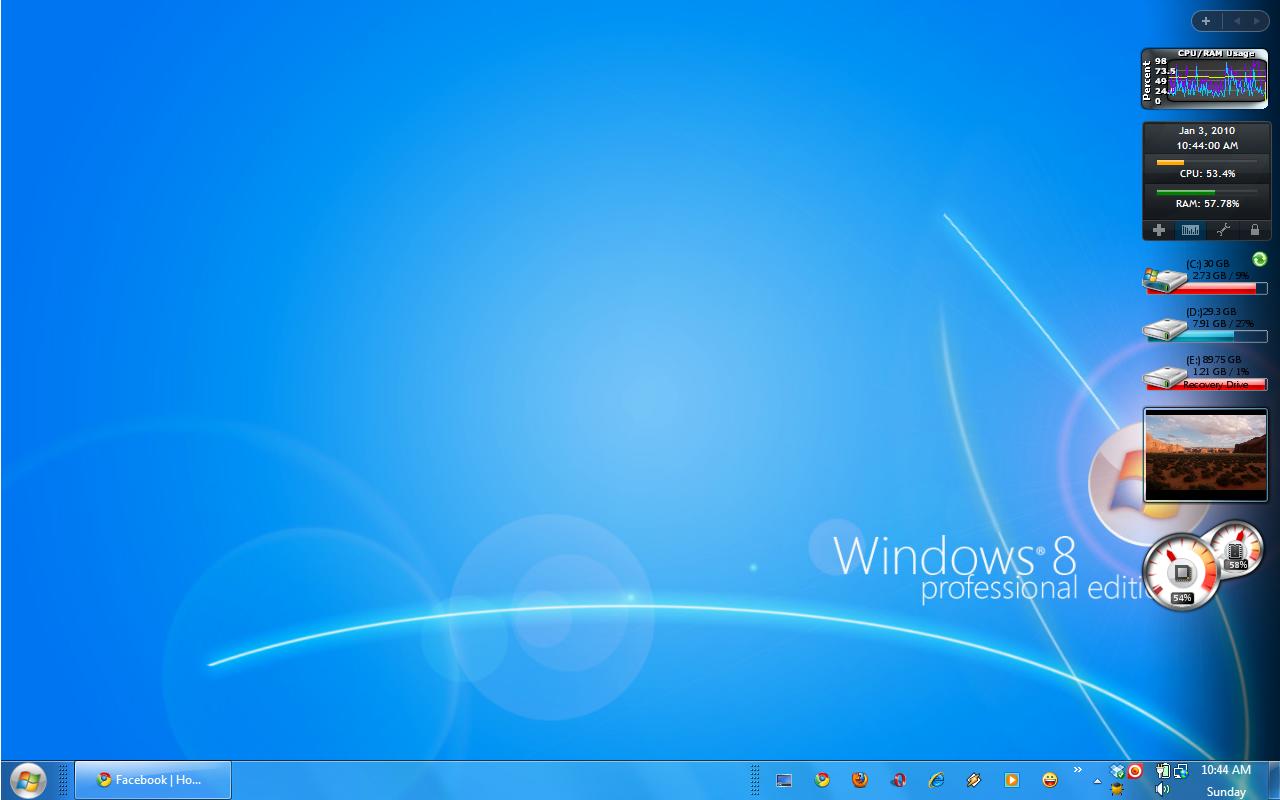
Task: Switch to the Facebook Chrome window
Action: [153, 780]
